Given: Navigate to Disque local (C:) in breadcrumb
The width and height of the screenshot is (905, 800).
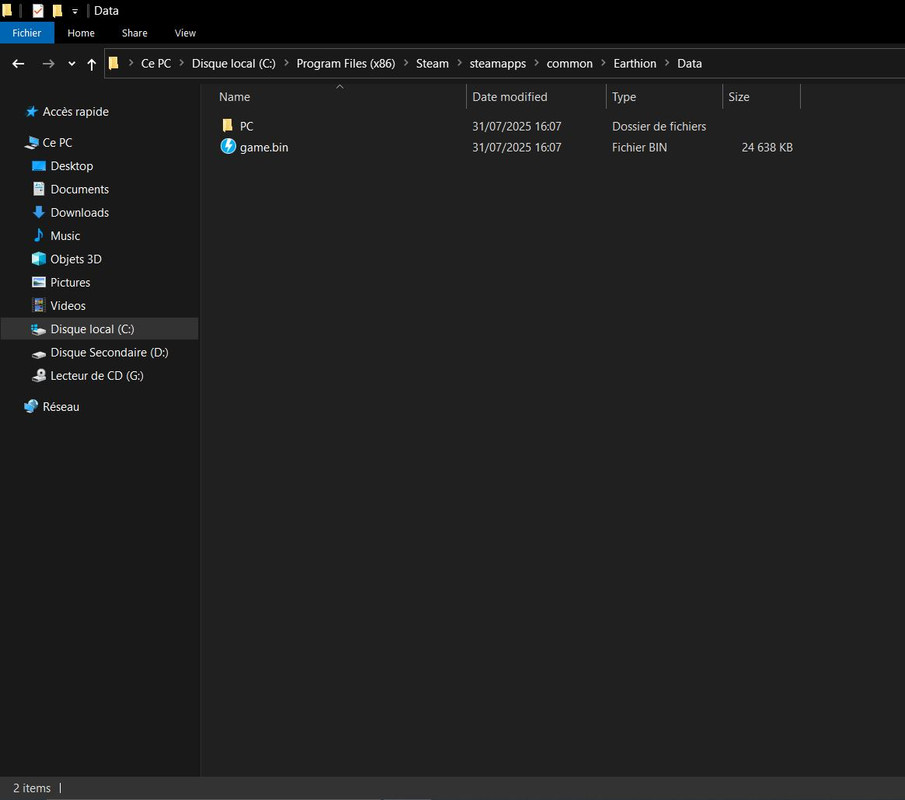Looking at the screenshot, I should click(x=234, y=63).
